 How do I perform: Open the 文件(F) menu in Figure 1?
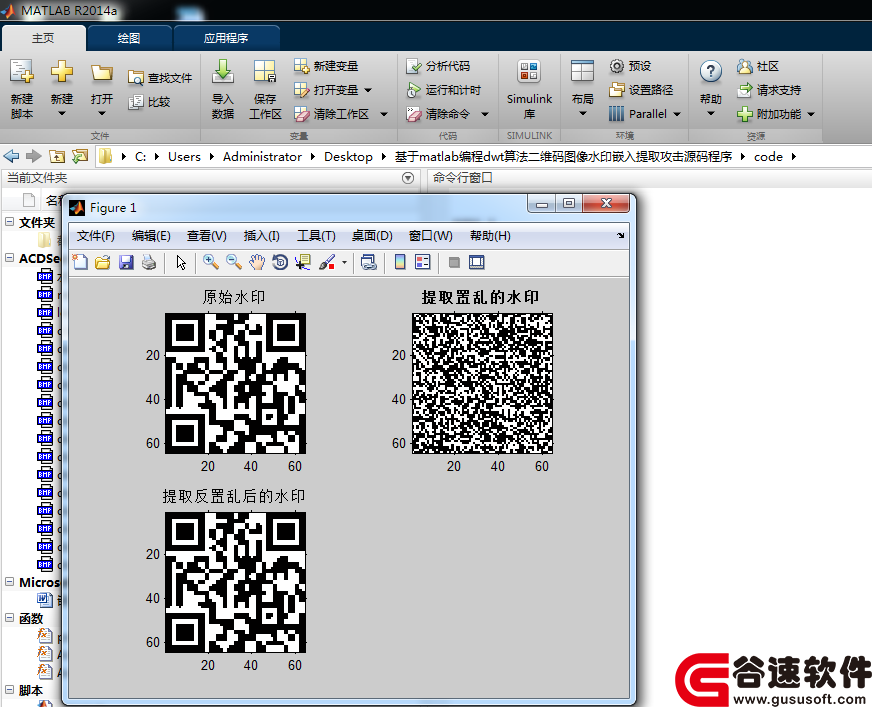click(x=96, y=236)
